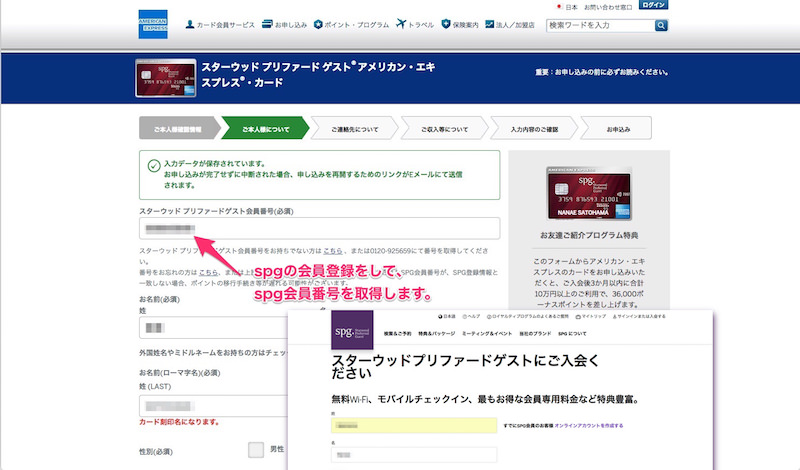Click the chart icon for 法人／加盟店

489,24
